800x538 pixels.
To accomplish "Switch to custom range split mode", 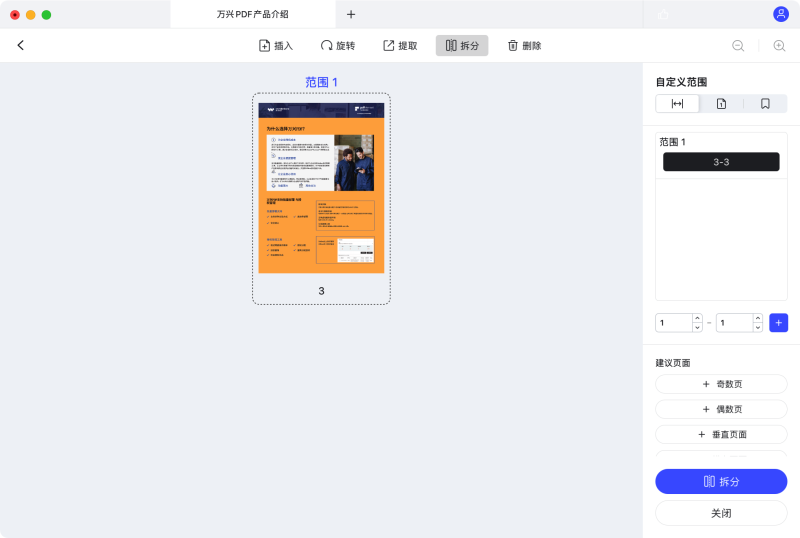I will click(677, 104).
